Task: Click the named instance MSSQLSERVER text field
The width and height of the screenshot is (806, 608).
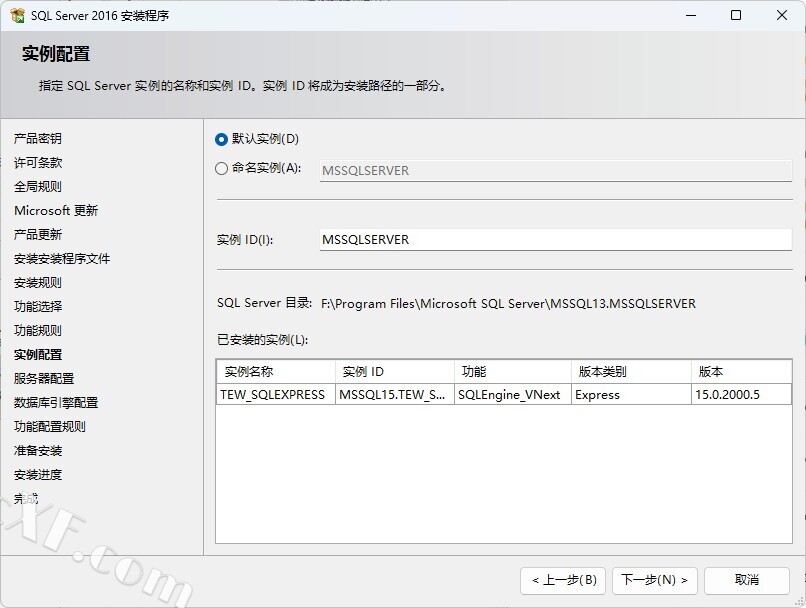Action: tap(555, 171)
